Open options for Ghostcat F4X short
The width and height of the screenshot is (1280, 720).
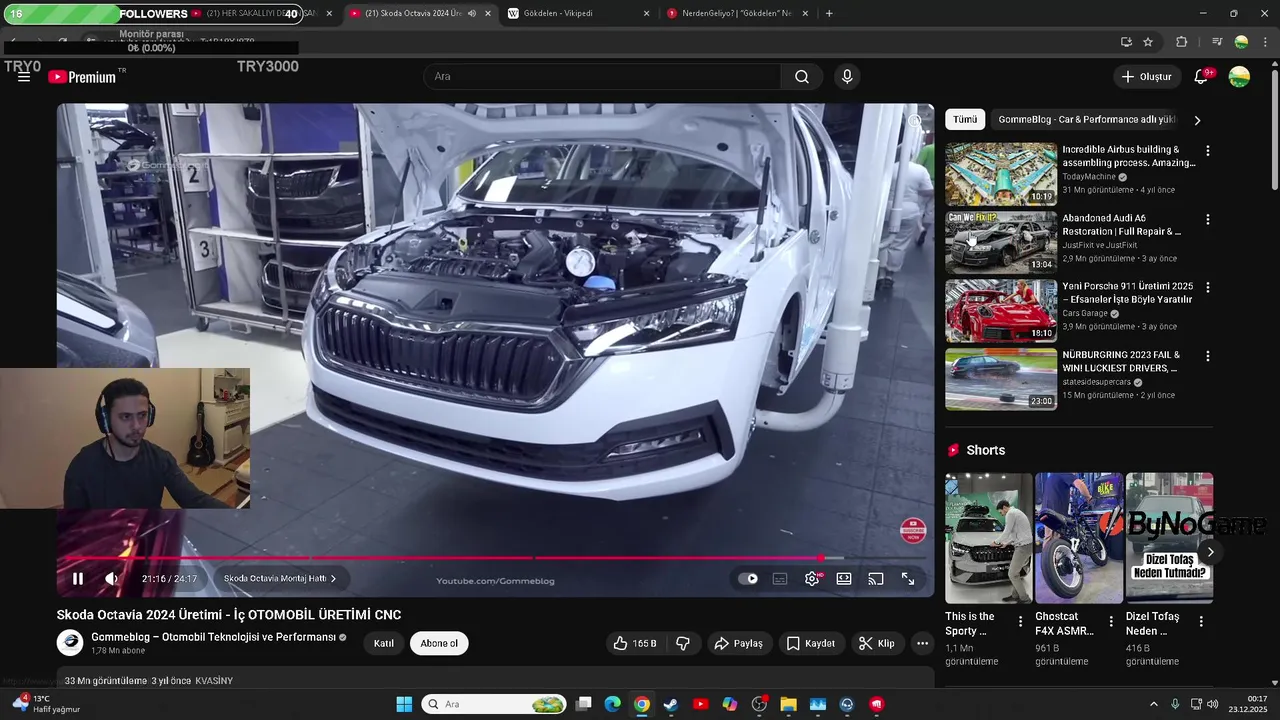pos(1110,622)
